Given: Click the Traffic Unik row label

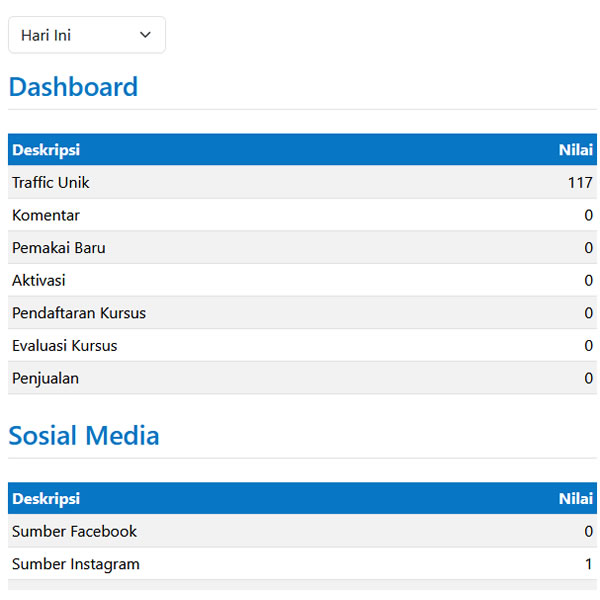Looking at the screenshot, I should pyautogui.click(x=51, y=183).
